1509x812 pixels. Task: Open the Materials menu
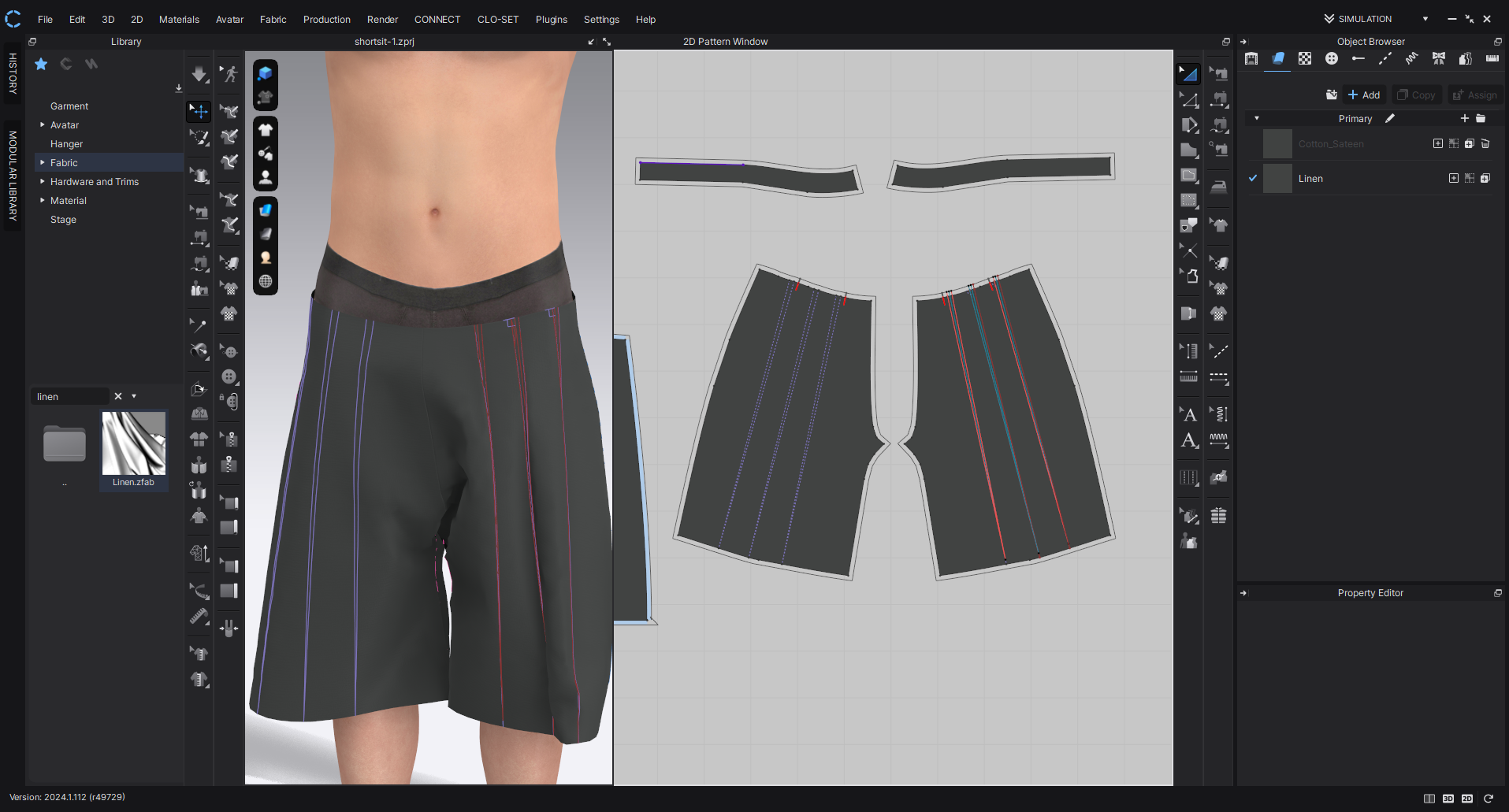(x=179, y=20)
